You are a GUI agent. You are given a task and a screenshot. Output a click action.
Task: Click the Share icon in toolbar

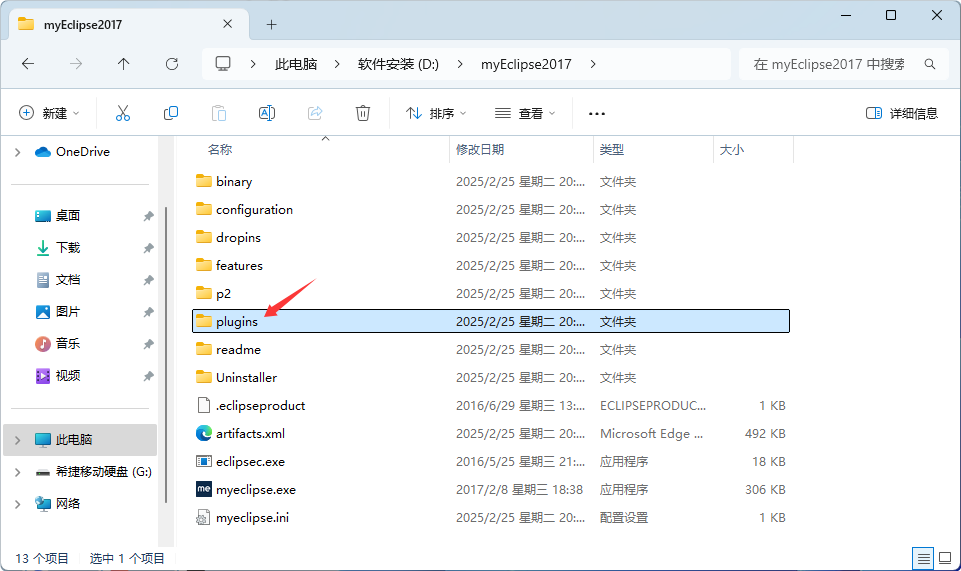click(x=315, y=113)
